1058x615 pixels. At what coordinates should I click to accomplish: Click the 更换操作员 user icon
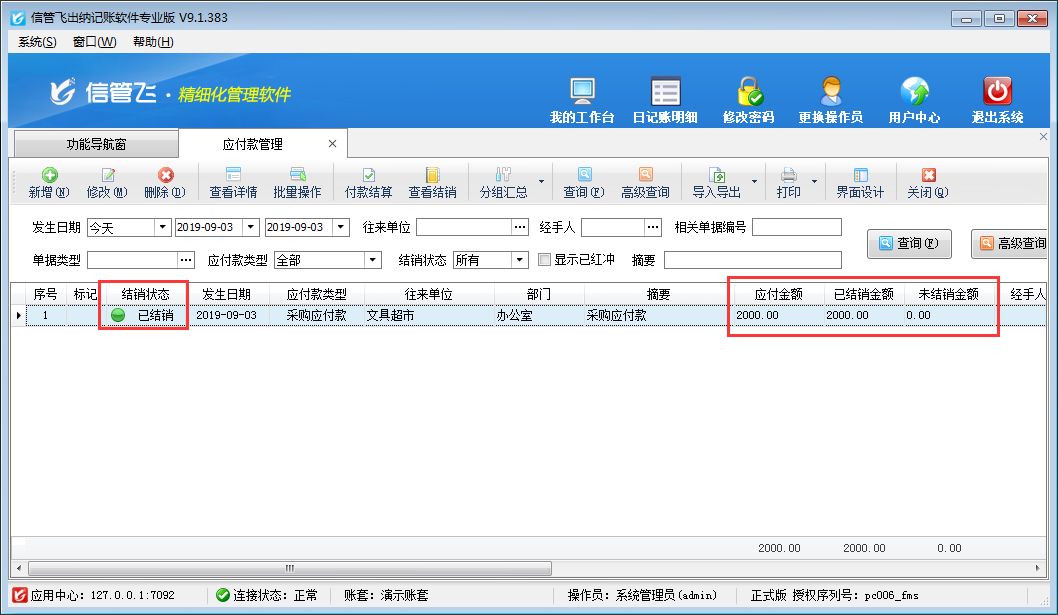click(830, 93)
